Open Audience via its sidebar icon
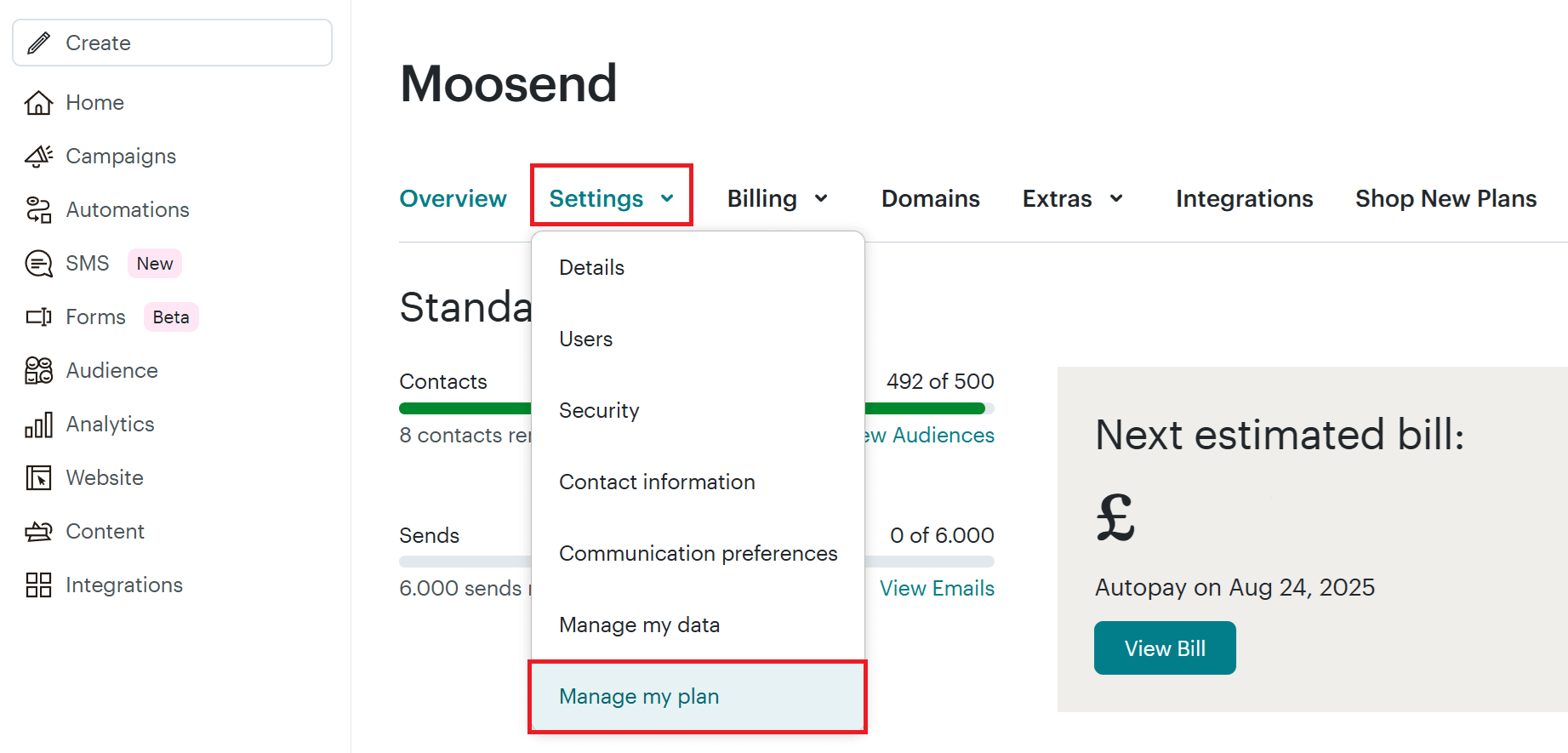 (38, 371)
